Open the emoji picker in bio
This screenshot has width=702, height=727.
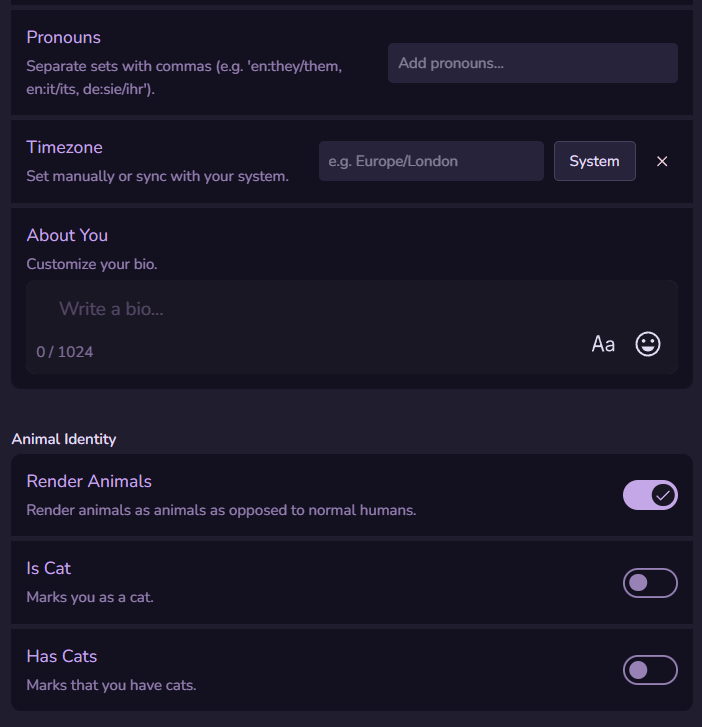point(648,345)
